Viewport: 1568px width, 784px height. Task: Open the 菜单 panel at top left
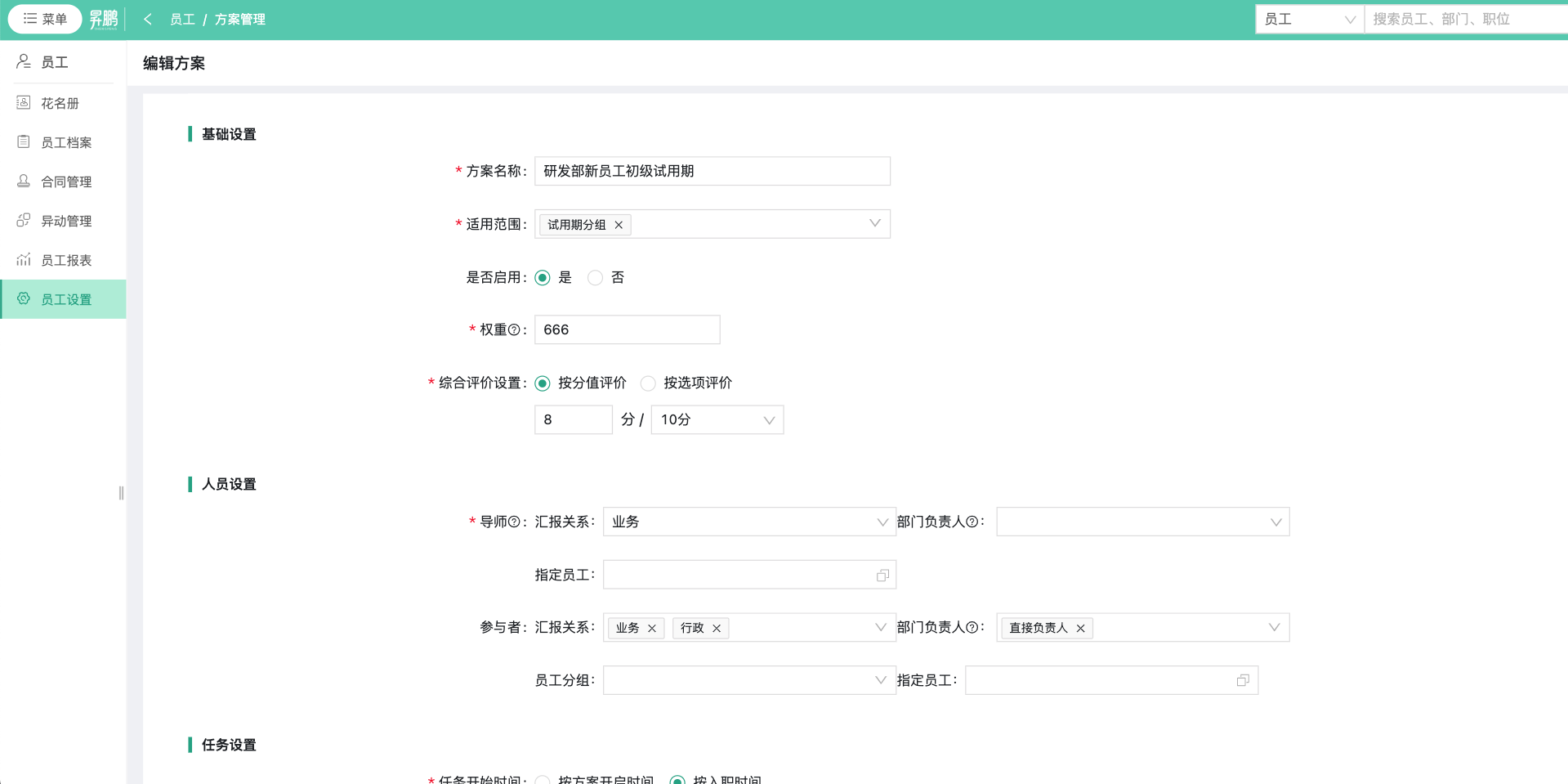coord(44,18)
